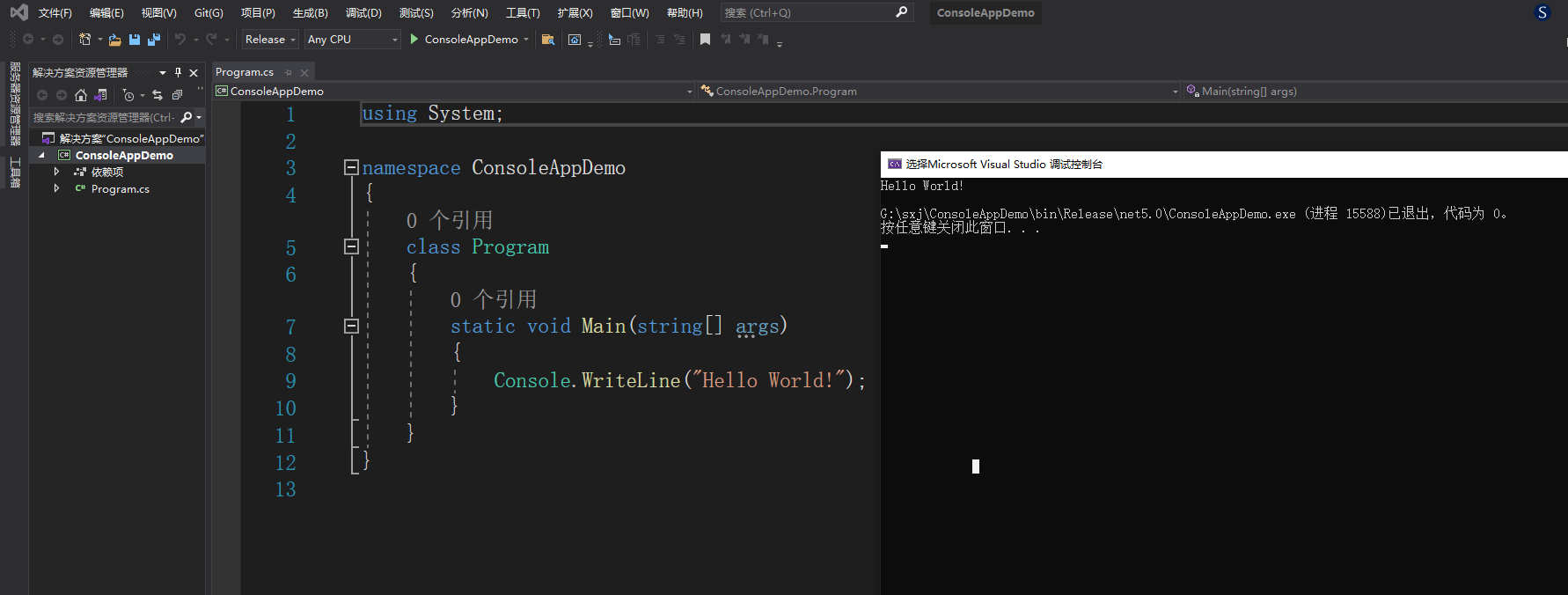1568x595 pixels.
Task: Open the Release configuration dropdown
Action: click(x=270, y=40)
